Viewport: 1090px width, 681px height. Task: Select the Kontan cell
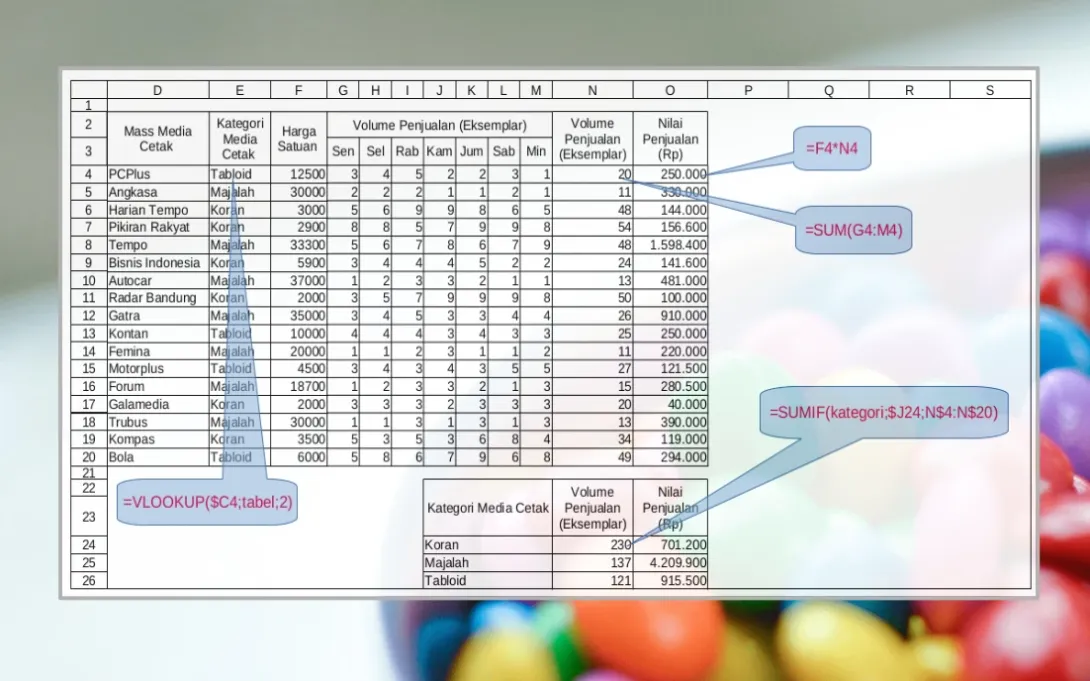click(x=158, y=334)
